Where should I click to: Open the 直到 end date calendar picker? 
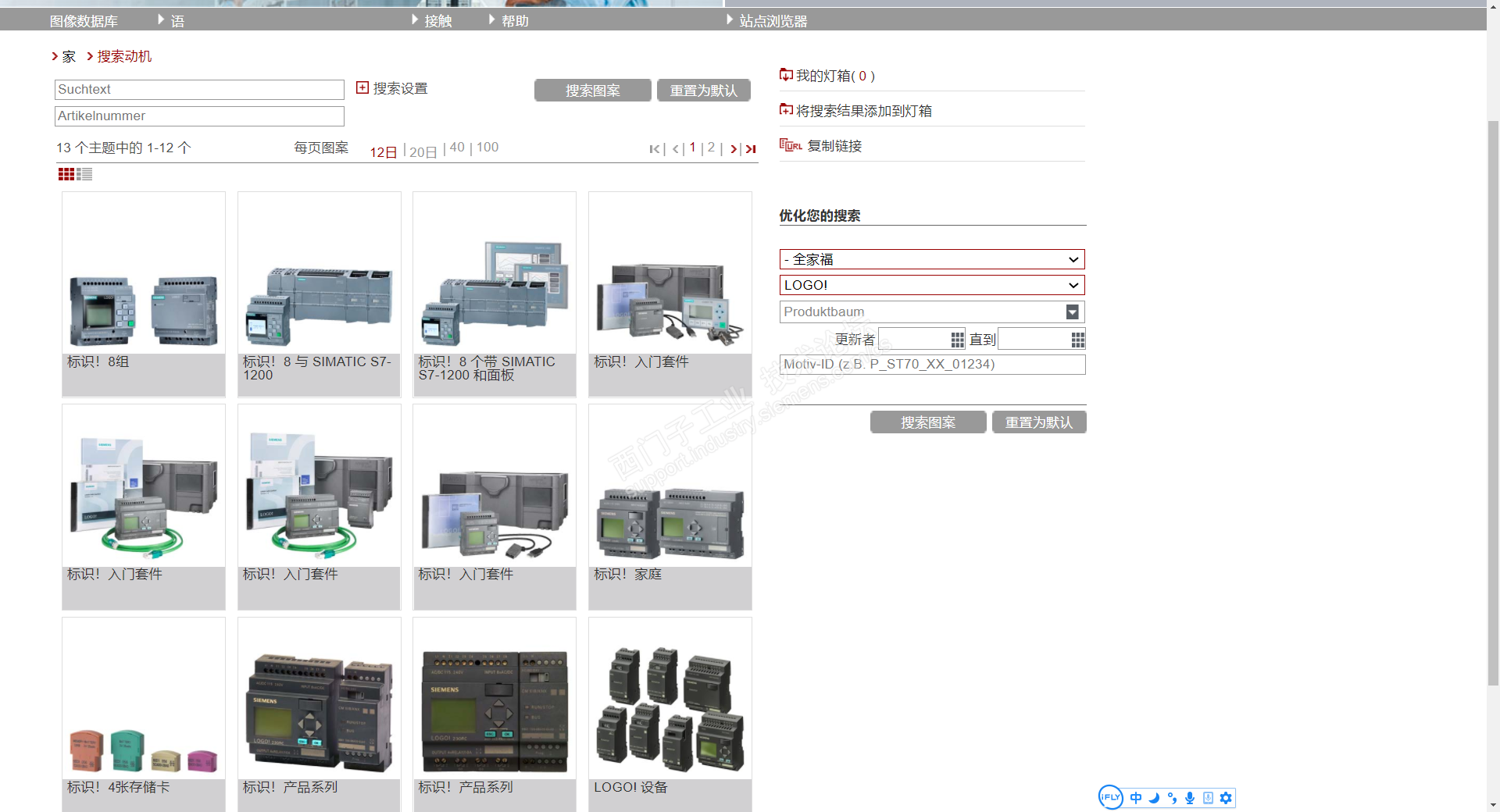[x=1077, y=340]
